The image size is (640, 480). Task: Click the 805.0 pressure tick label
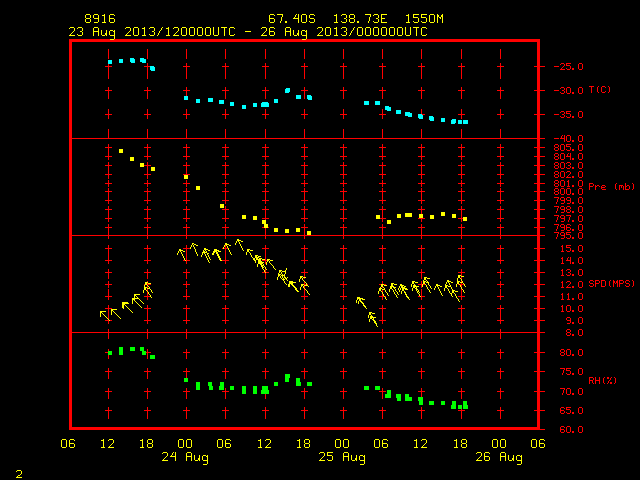569,148
